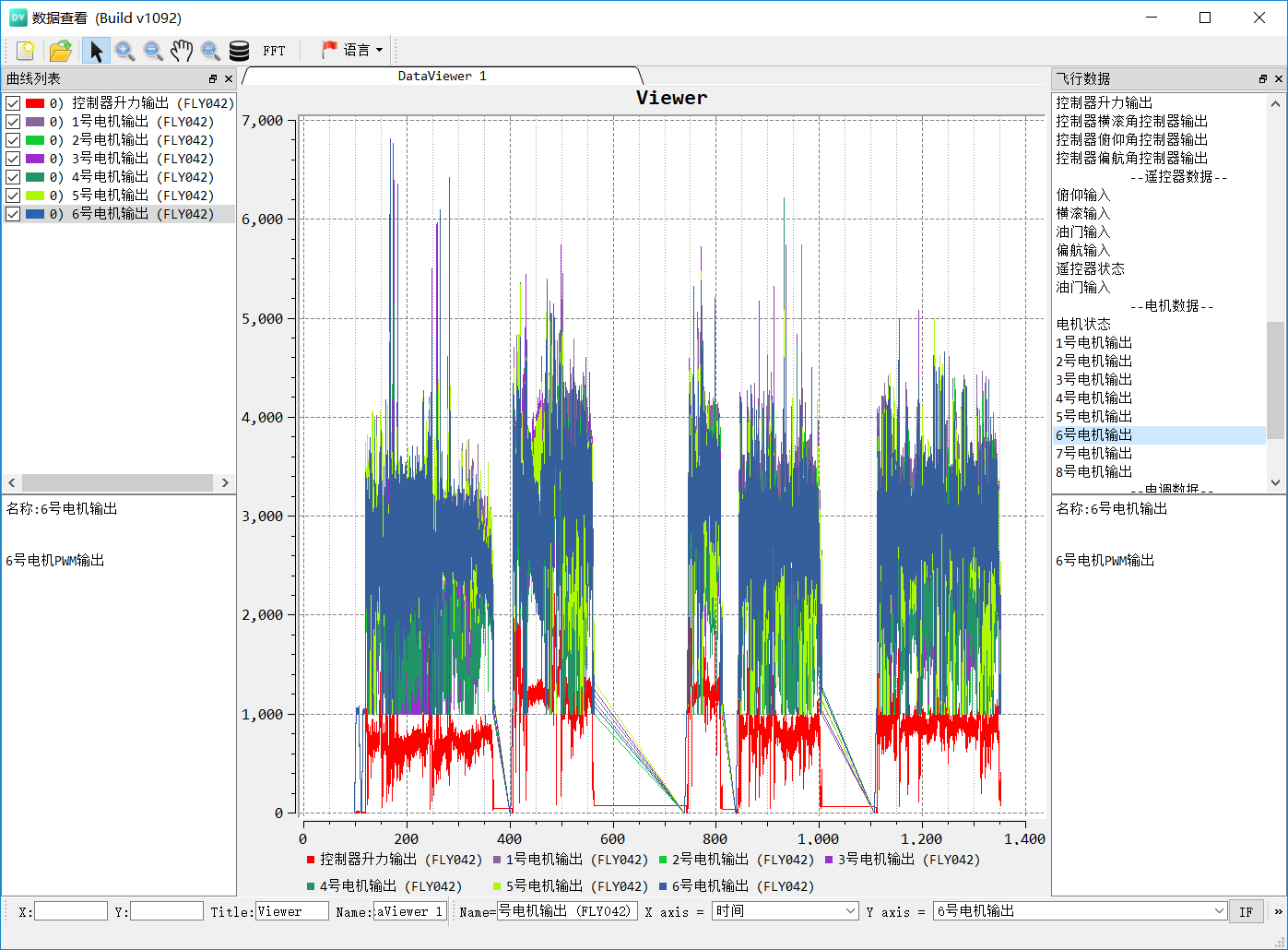
Task: Select the hand pan tool
Action: [x=182, y=51]
